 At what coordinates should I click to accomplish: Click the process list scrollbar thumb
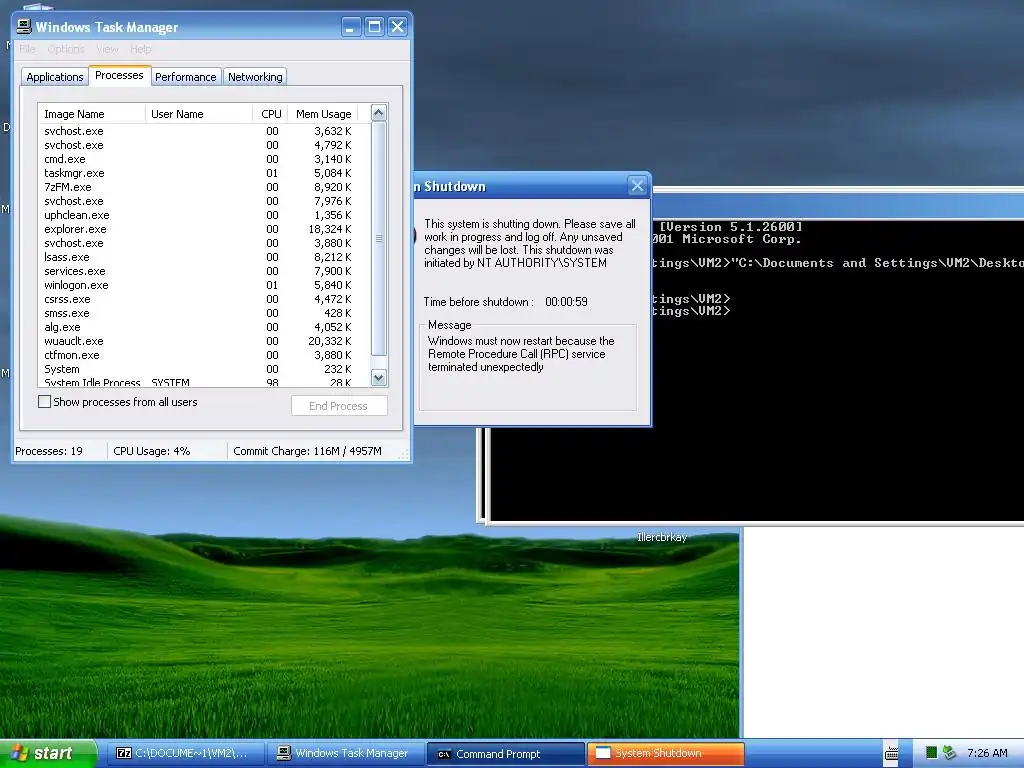pyautogui.click(x=379, y=238)
